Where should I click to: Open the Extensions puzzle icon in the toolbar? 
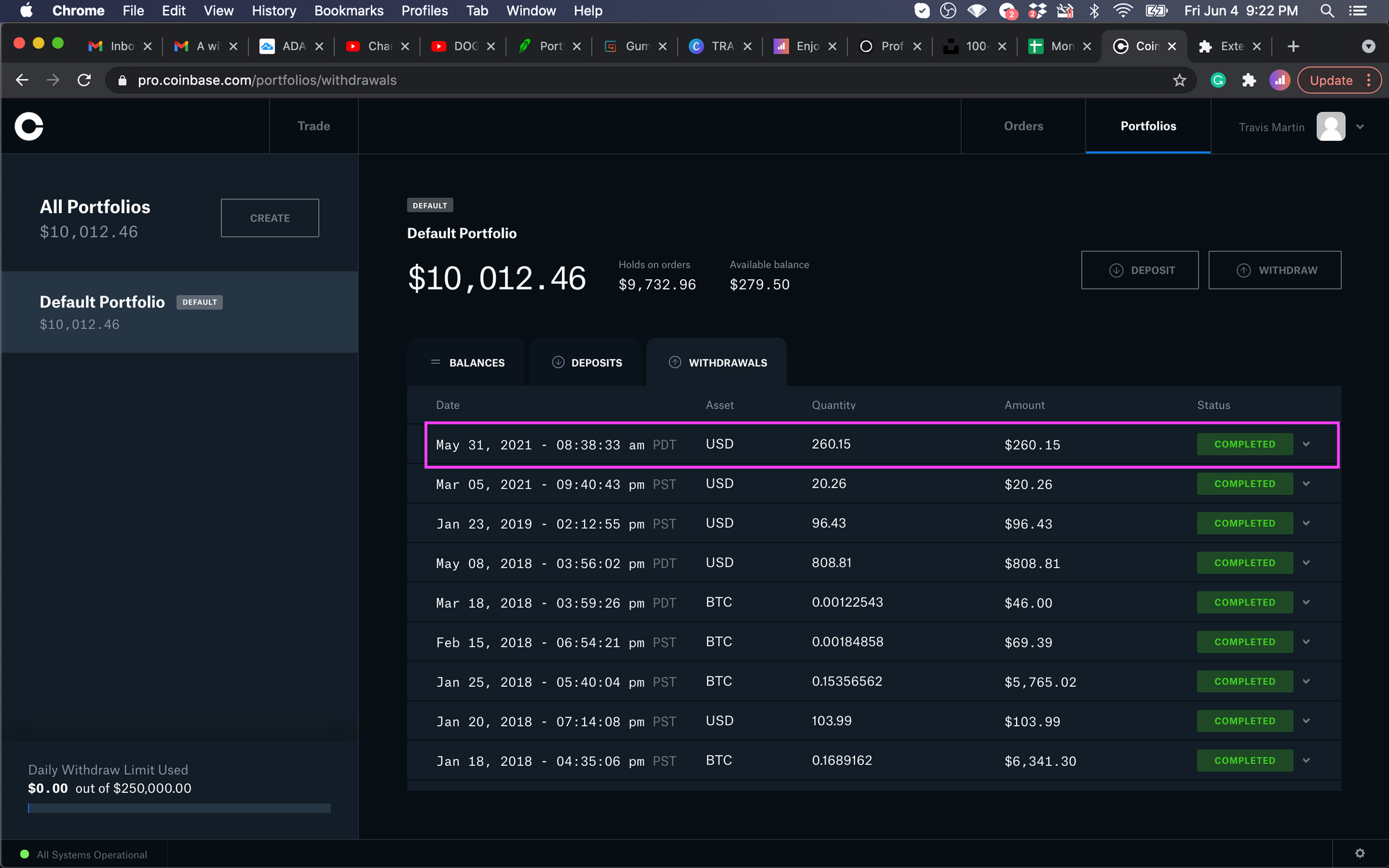[x=1249, y=80]
